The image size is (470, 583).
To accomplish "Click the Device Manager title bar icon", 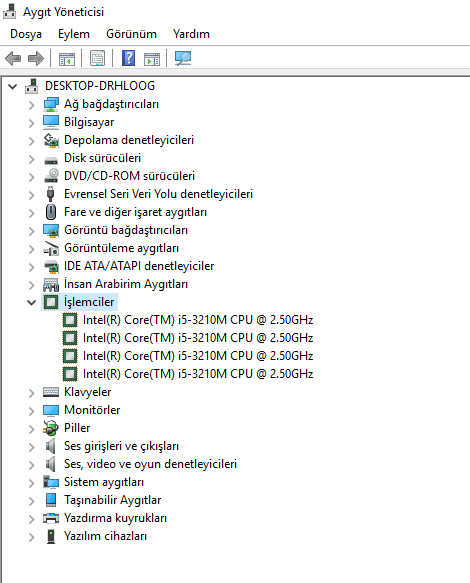I will pyautogui.click(x=10, y=12).
